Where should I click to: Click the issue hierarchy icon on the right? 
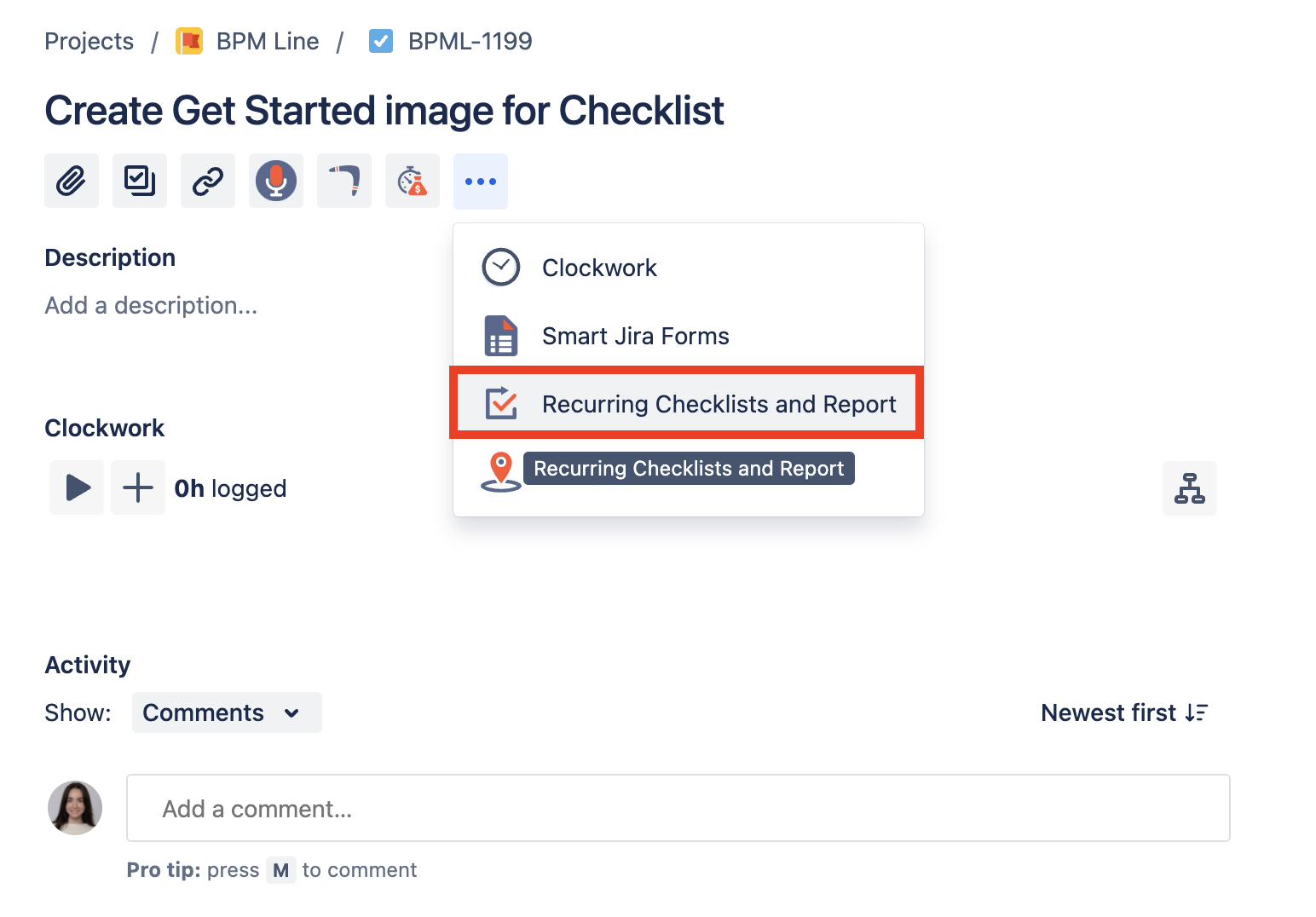pyautogui.click(x=1190, y=487)
